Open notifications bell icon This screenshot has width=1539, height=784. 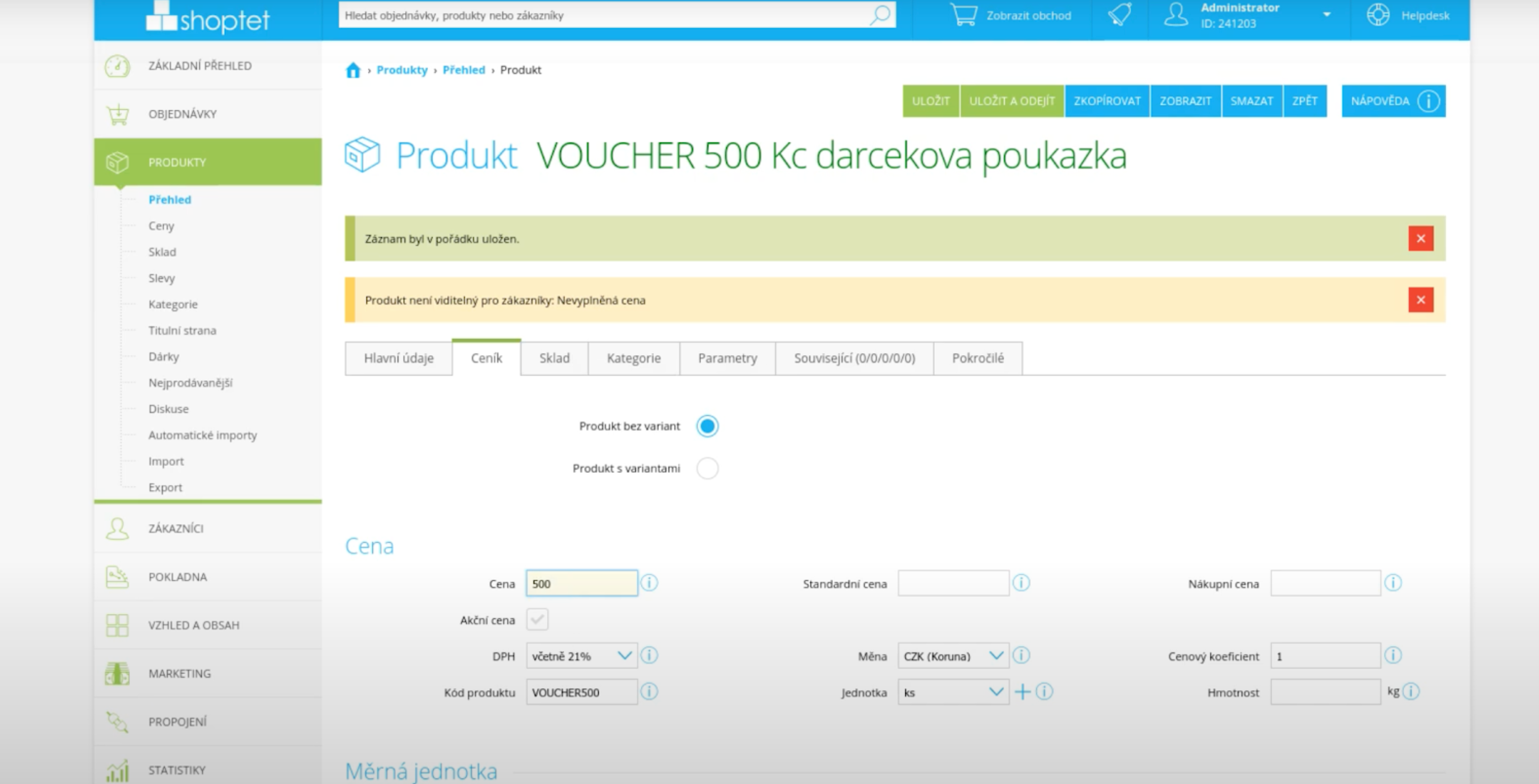1119,14
